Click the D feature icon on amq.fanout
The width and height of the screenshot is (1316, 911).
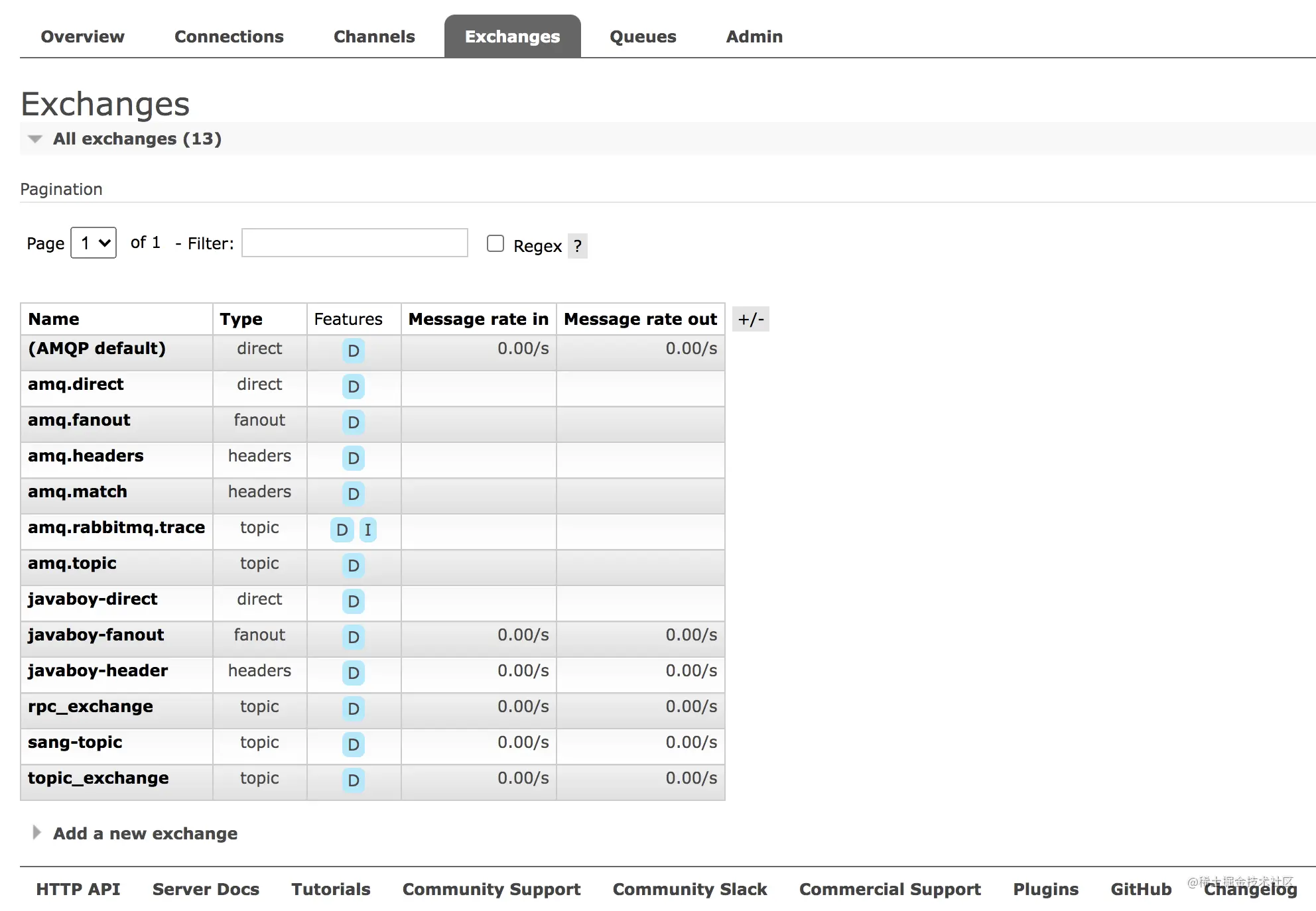point(353,421)
